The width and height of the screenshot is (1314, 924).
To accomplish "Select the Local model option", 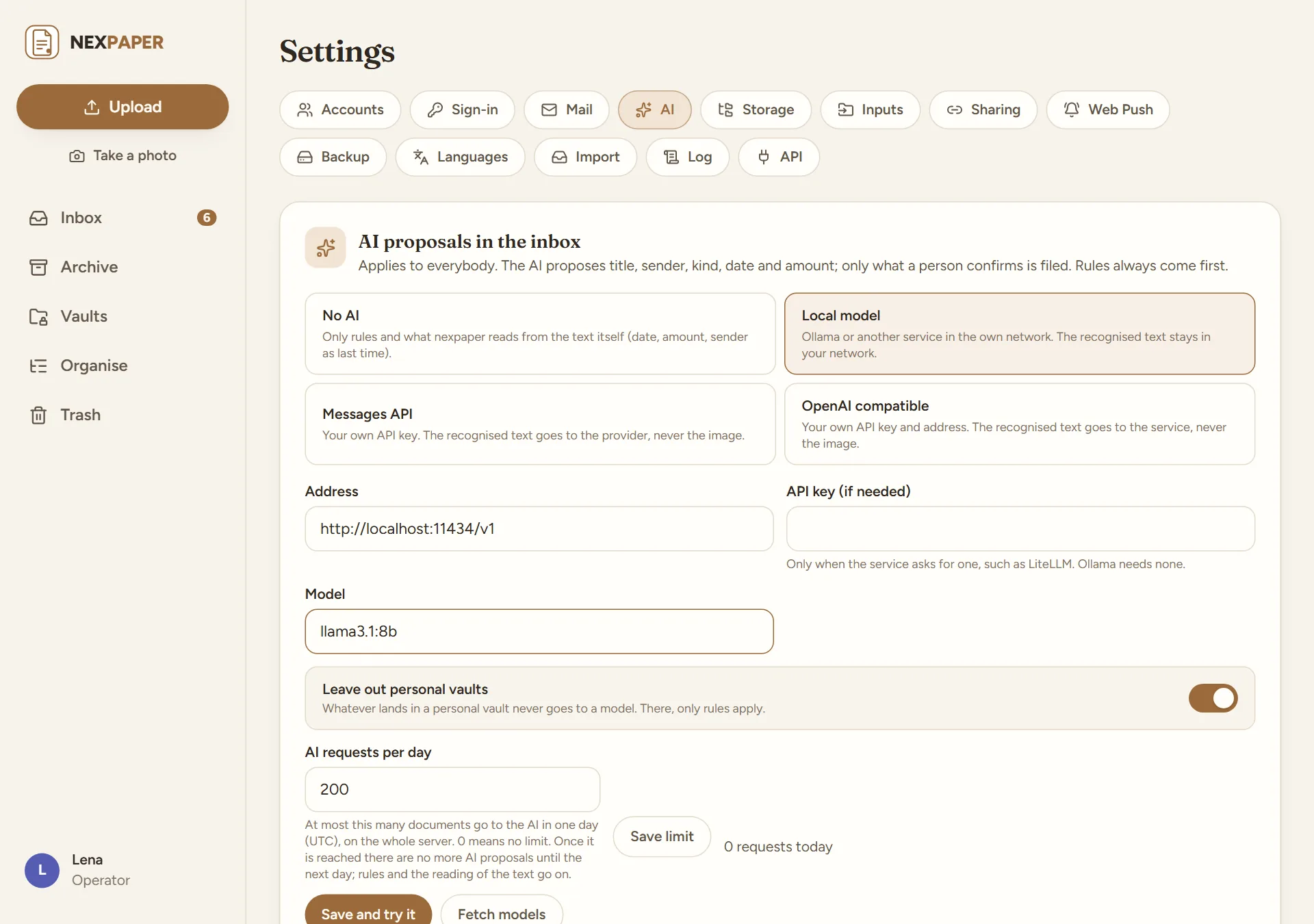I will click(1020, 333).
